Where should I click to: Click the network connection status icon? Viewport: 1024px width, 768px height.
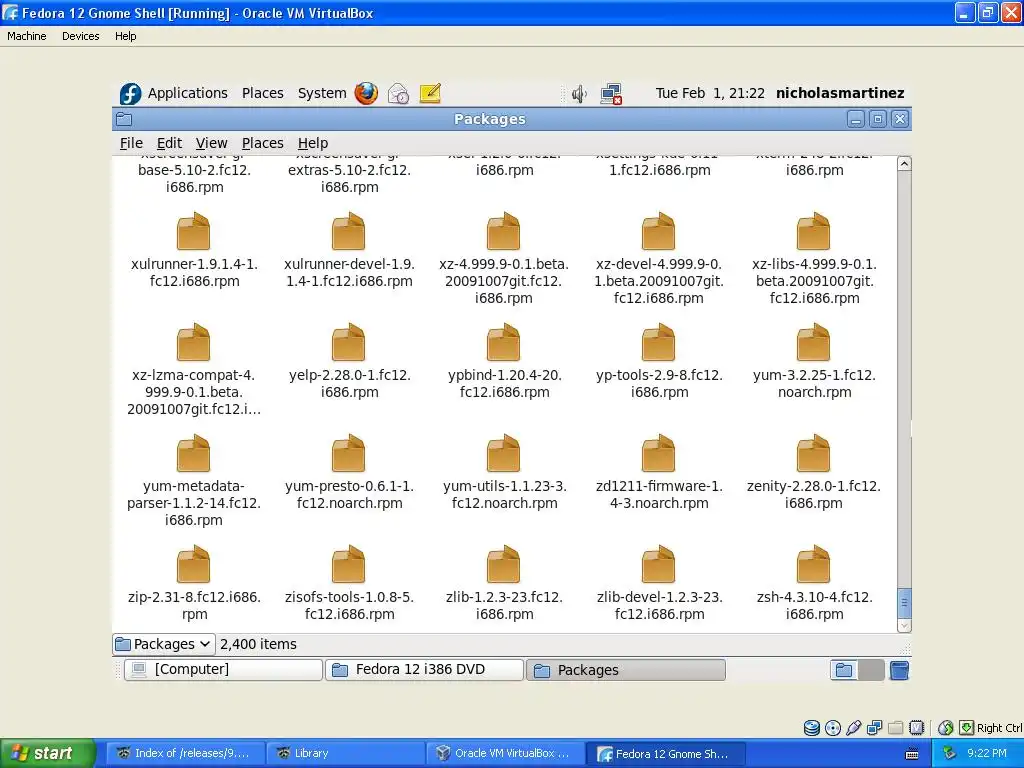point(611,94)
